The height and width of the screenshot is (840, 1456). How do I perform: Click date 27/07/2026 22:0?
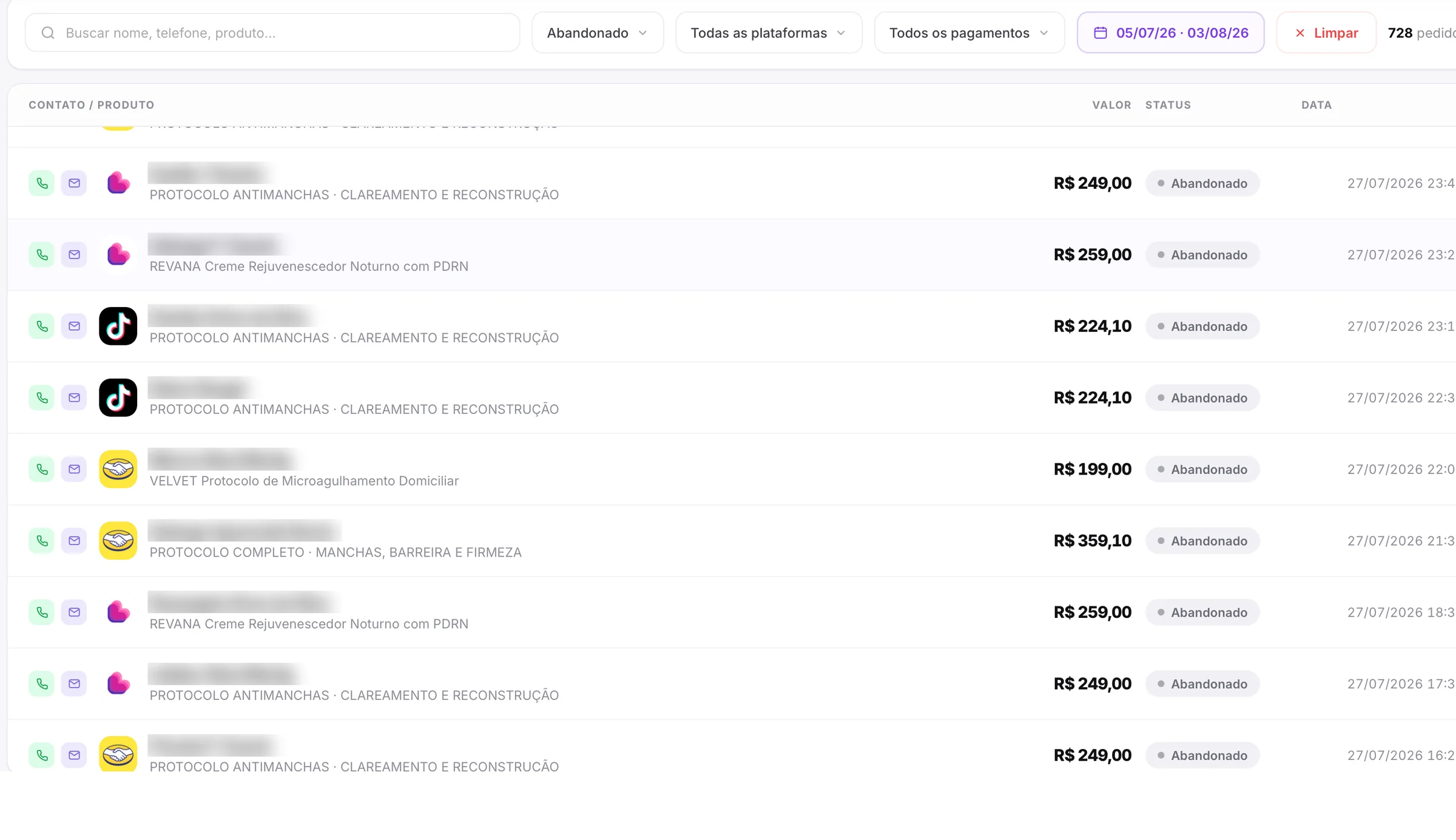point(1401,469)
